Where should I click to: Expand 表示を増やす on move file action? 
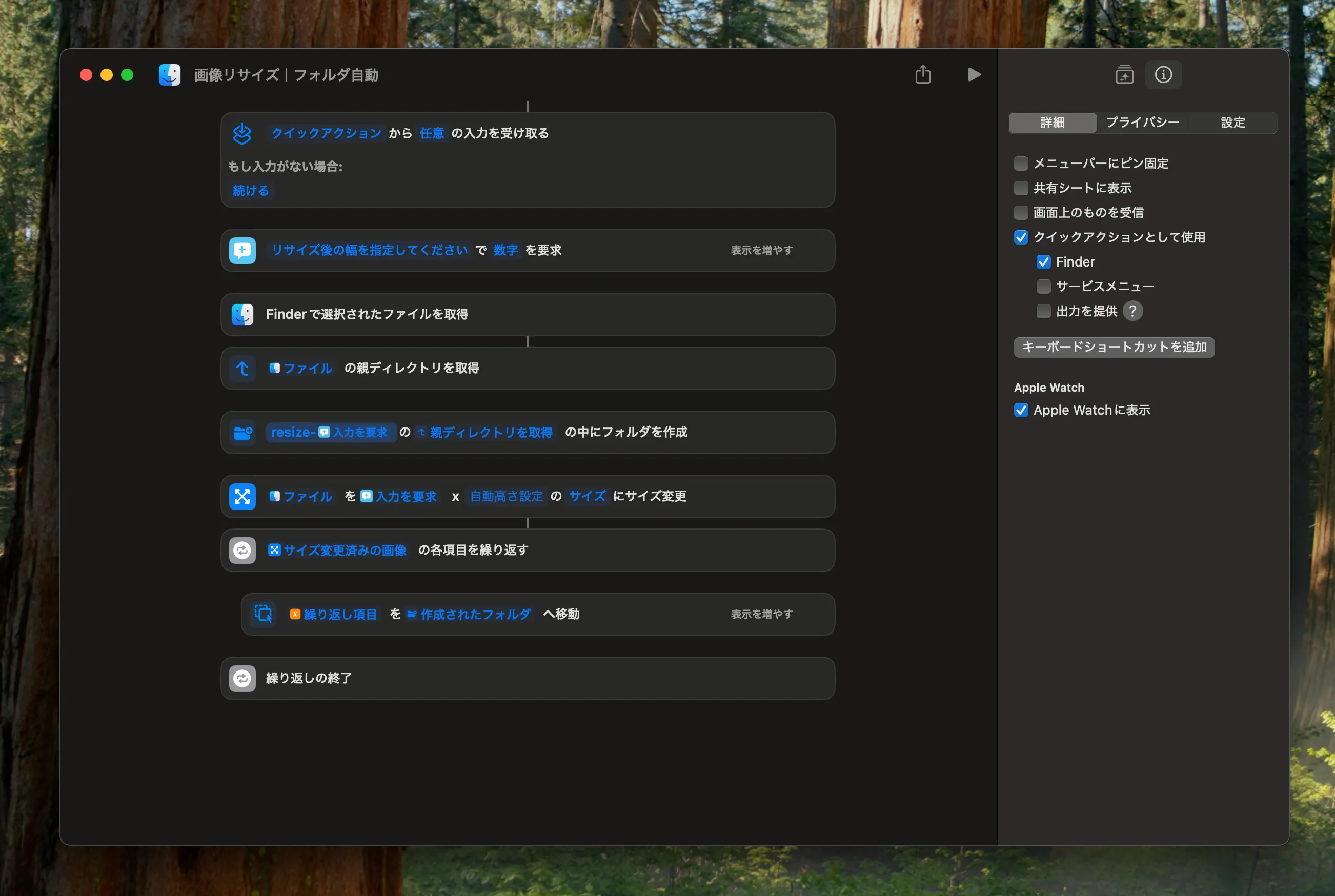click(761, 614)
